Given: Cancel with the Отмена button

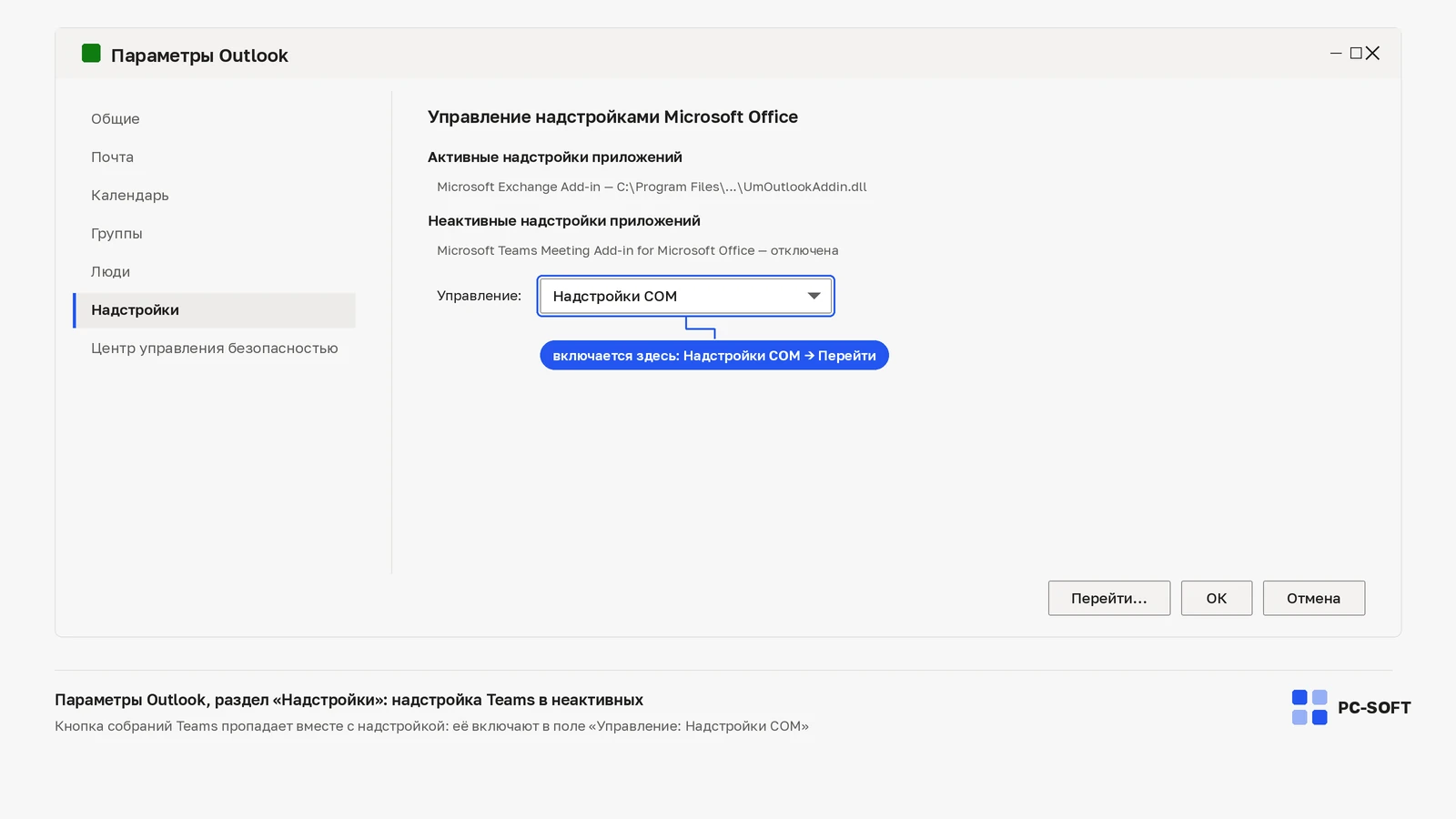Looking at the screenshot, I should pos(1313,598).
